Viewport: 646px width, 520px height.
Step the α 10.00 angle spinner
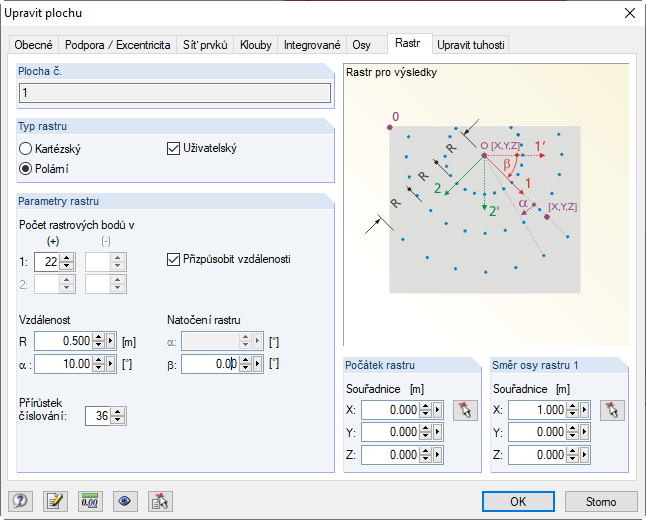[98, 364]
